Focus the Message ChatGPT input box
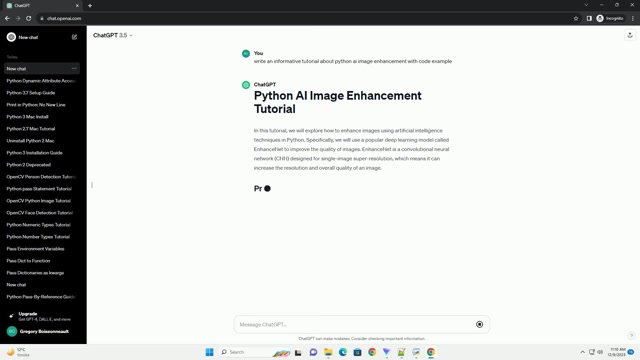This screenshot has width=640, height=360. (355, 324)
